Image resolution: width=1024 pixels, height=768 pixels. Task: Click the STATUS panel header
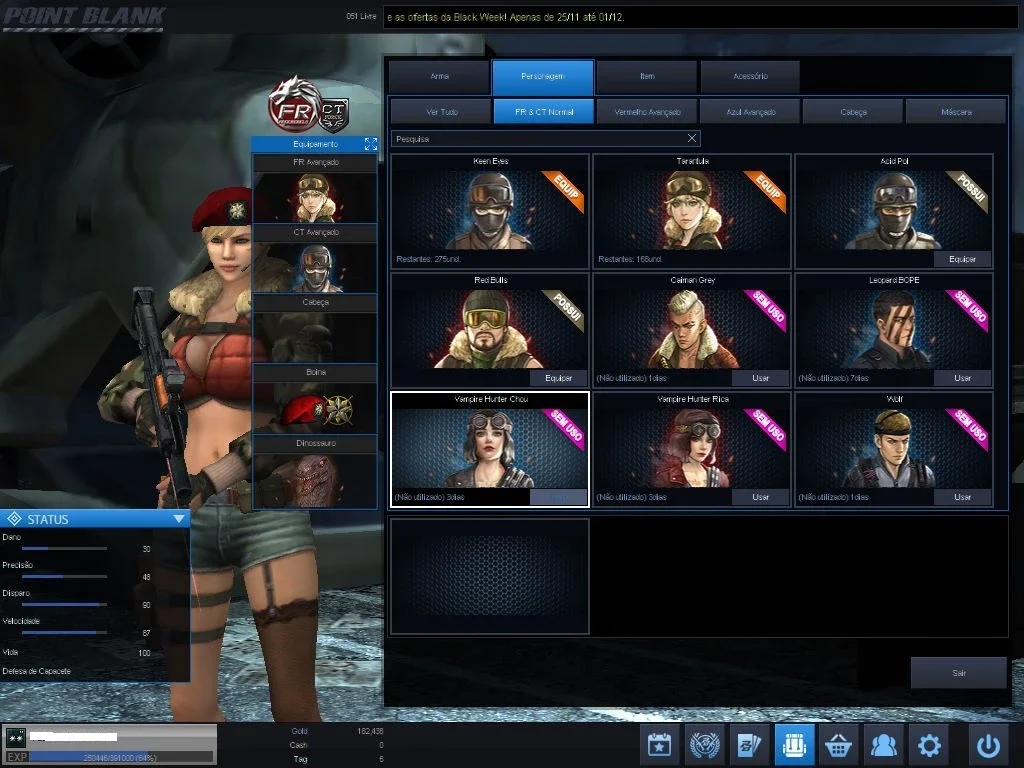point(95,519)
